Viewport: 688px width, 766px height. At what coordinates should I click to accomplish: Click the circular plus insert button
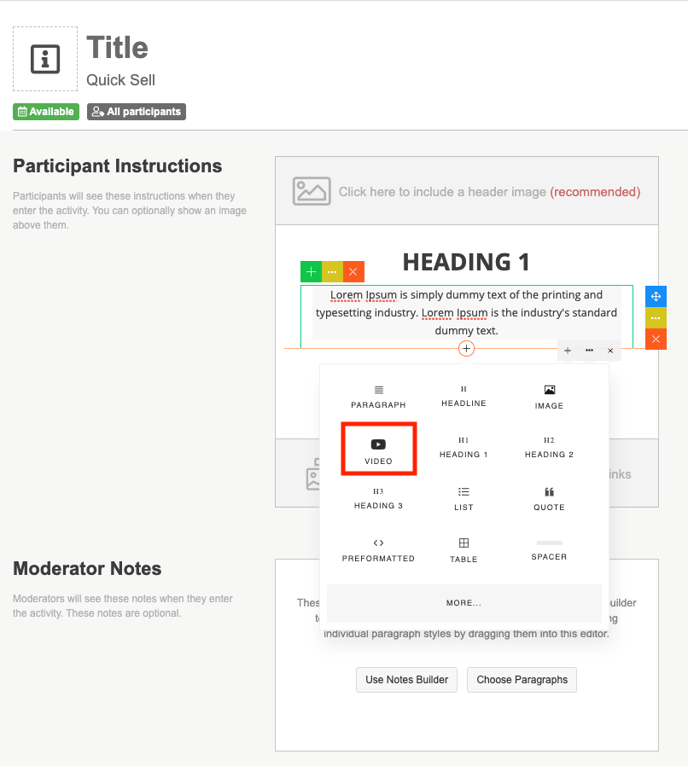466,348
